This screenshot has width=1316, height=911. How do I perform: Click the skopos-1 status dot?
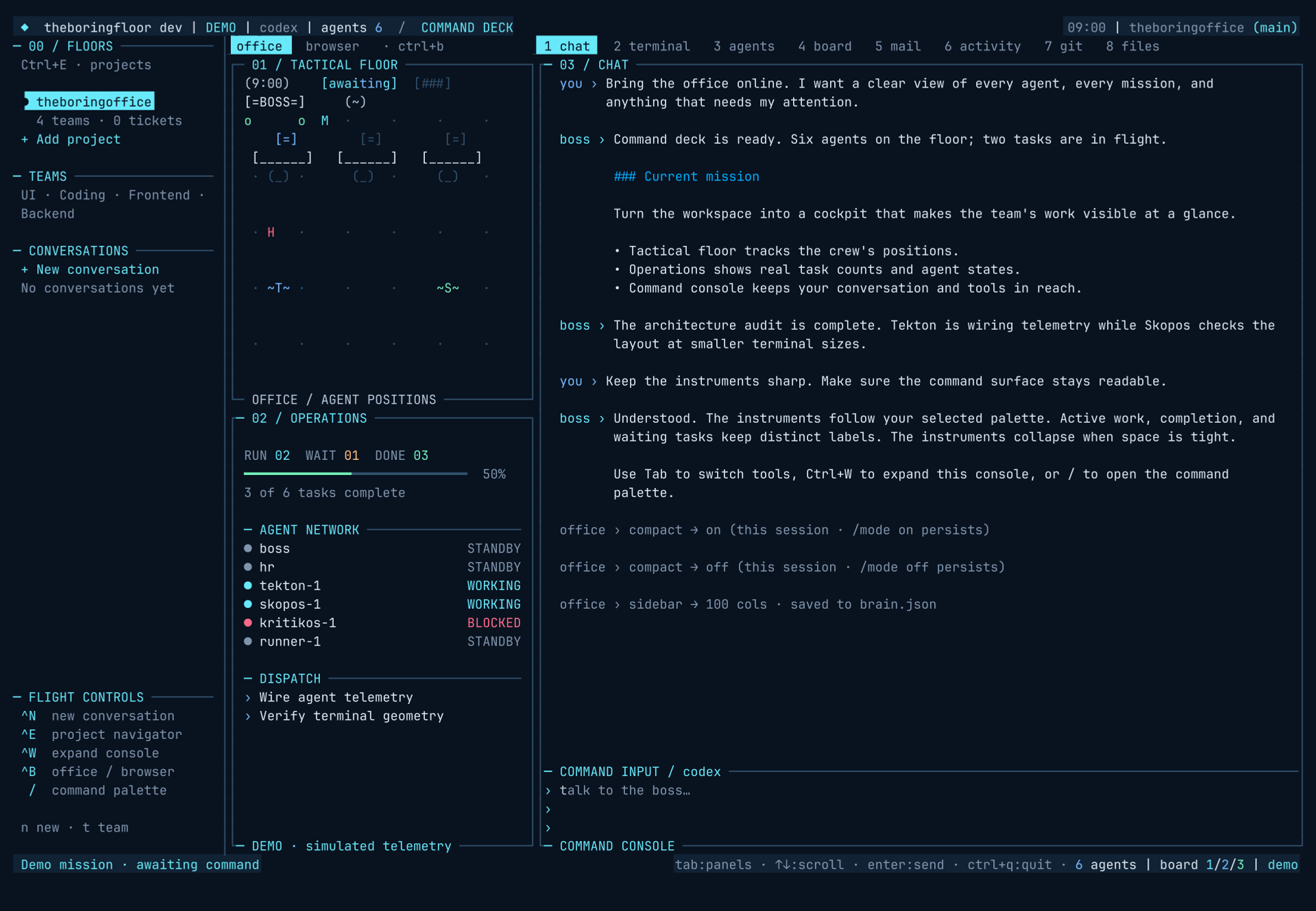click(x=248, y=604)
